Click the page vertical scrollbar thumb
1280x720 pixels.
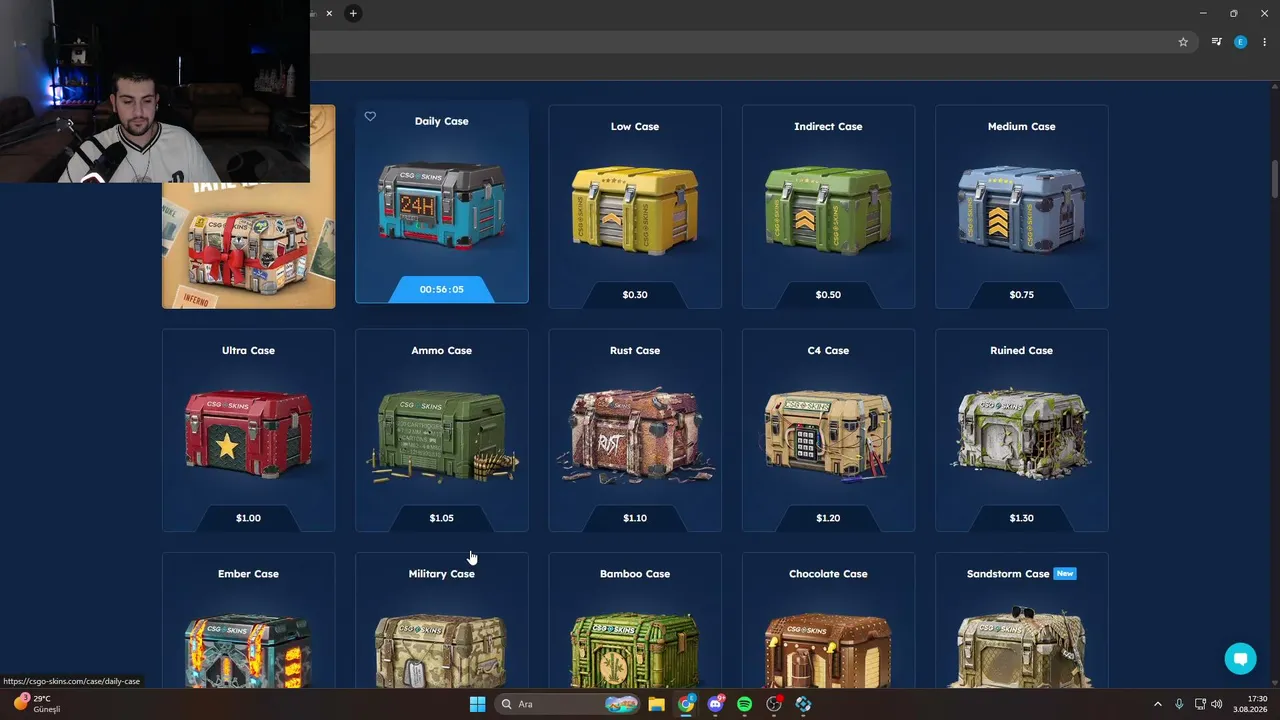(x=1275, y=179)
